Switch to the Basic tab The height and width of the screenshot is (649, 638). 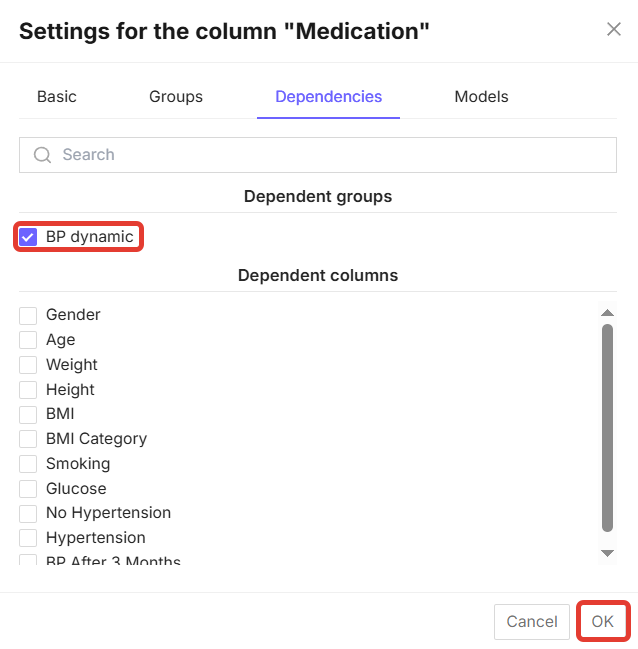click(57, 97)
